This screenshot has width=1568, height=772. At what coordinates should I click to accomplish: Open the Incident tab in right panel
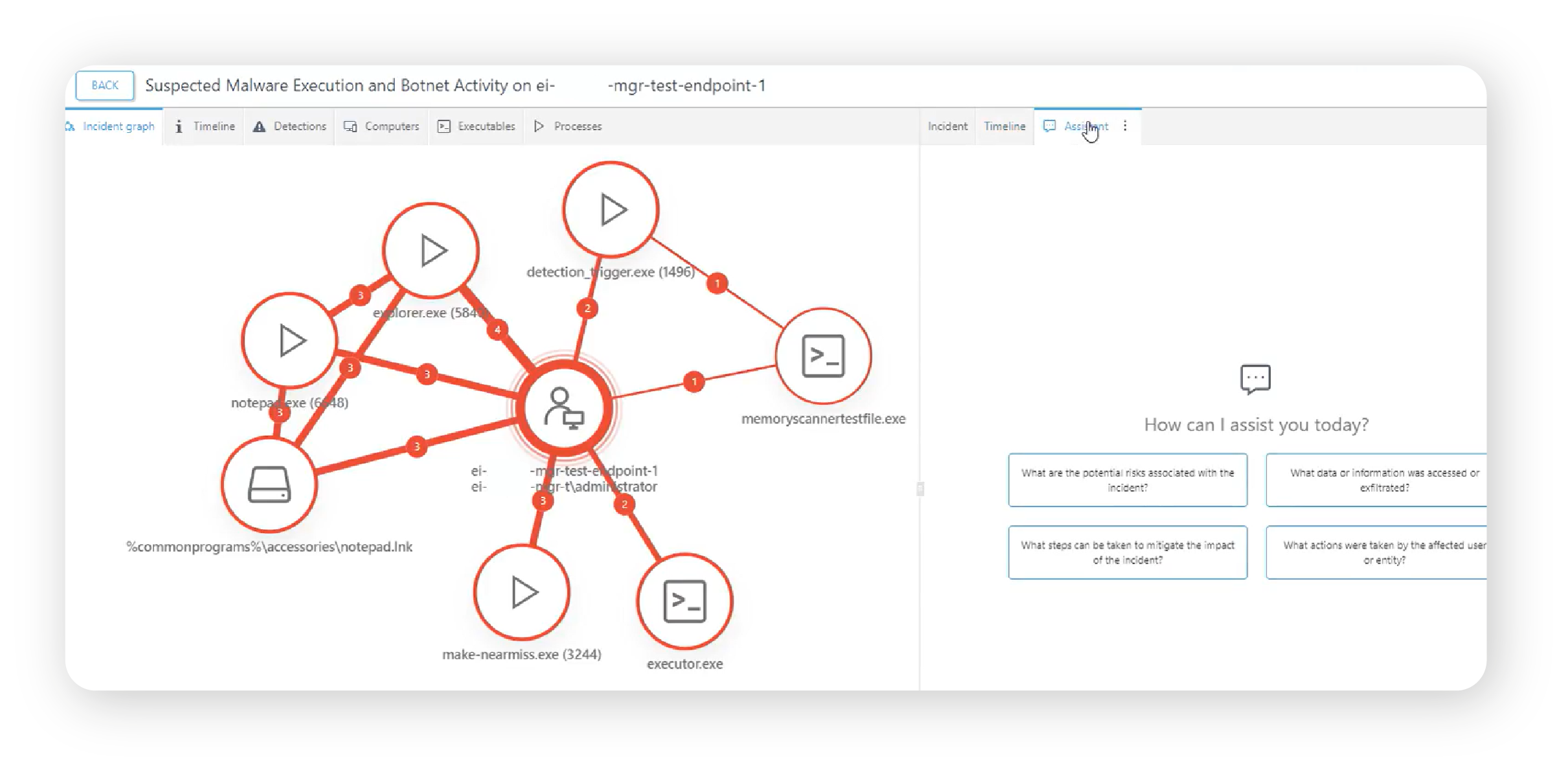point(947,126)
